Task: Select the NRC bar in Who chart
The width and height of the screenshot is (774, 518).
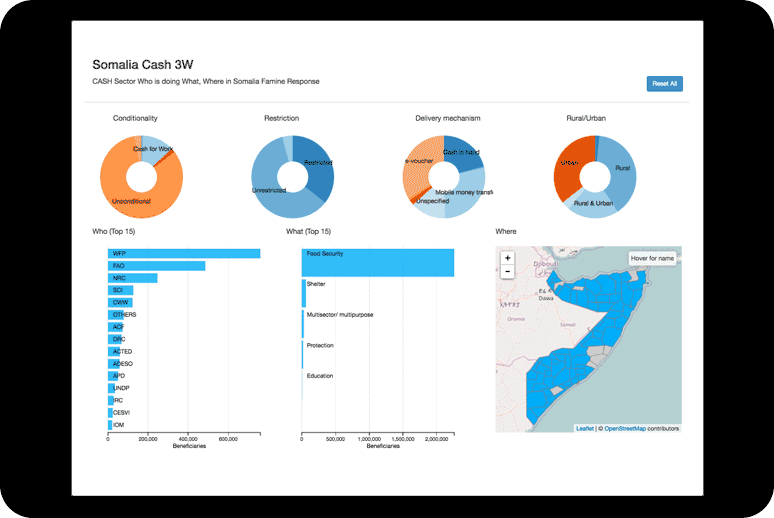Action: click(132, 278)
